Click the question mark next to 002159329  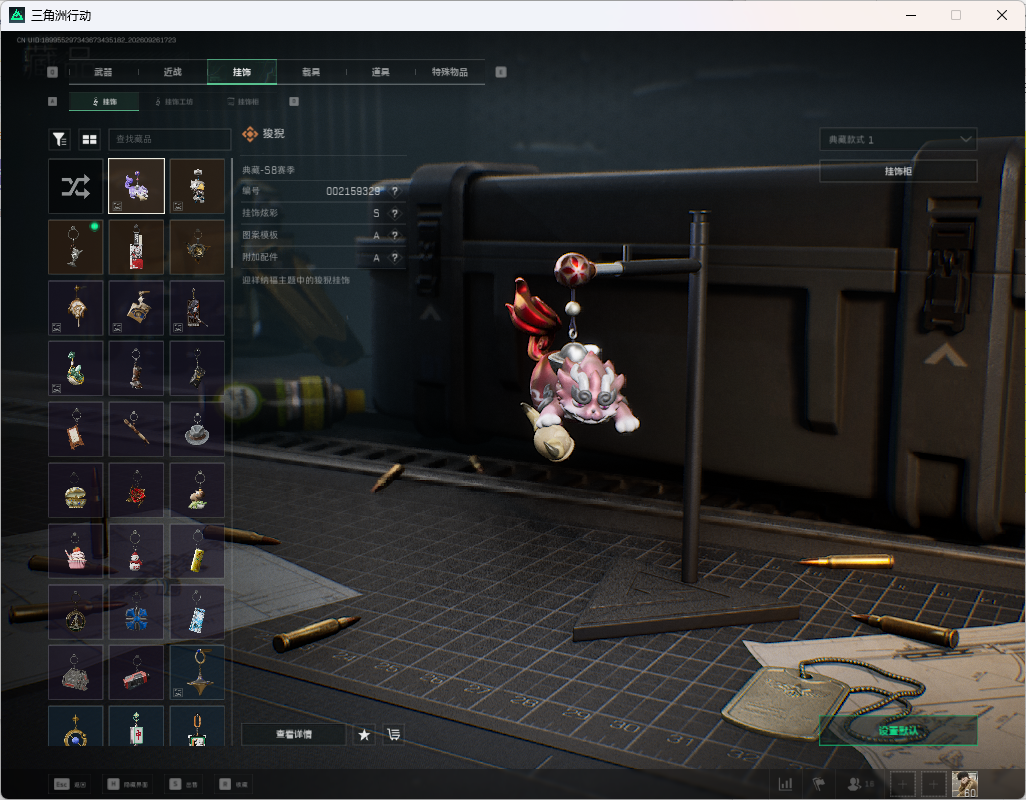point(395,191)
